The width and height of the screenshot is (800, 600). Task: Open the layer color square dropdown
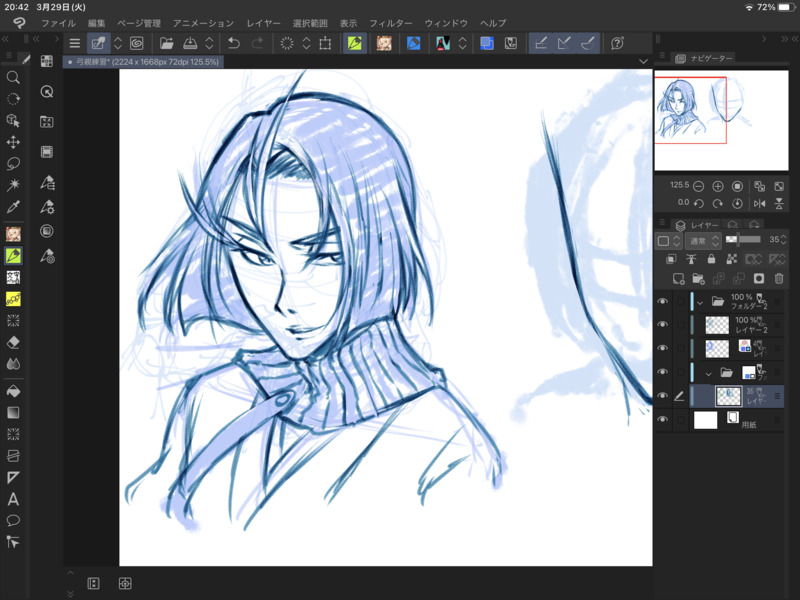(x=669, y=241)
